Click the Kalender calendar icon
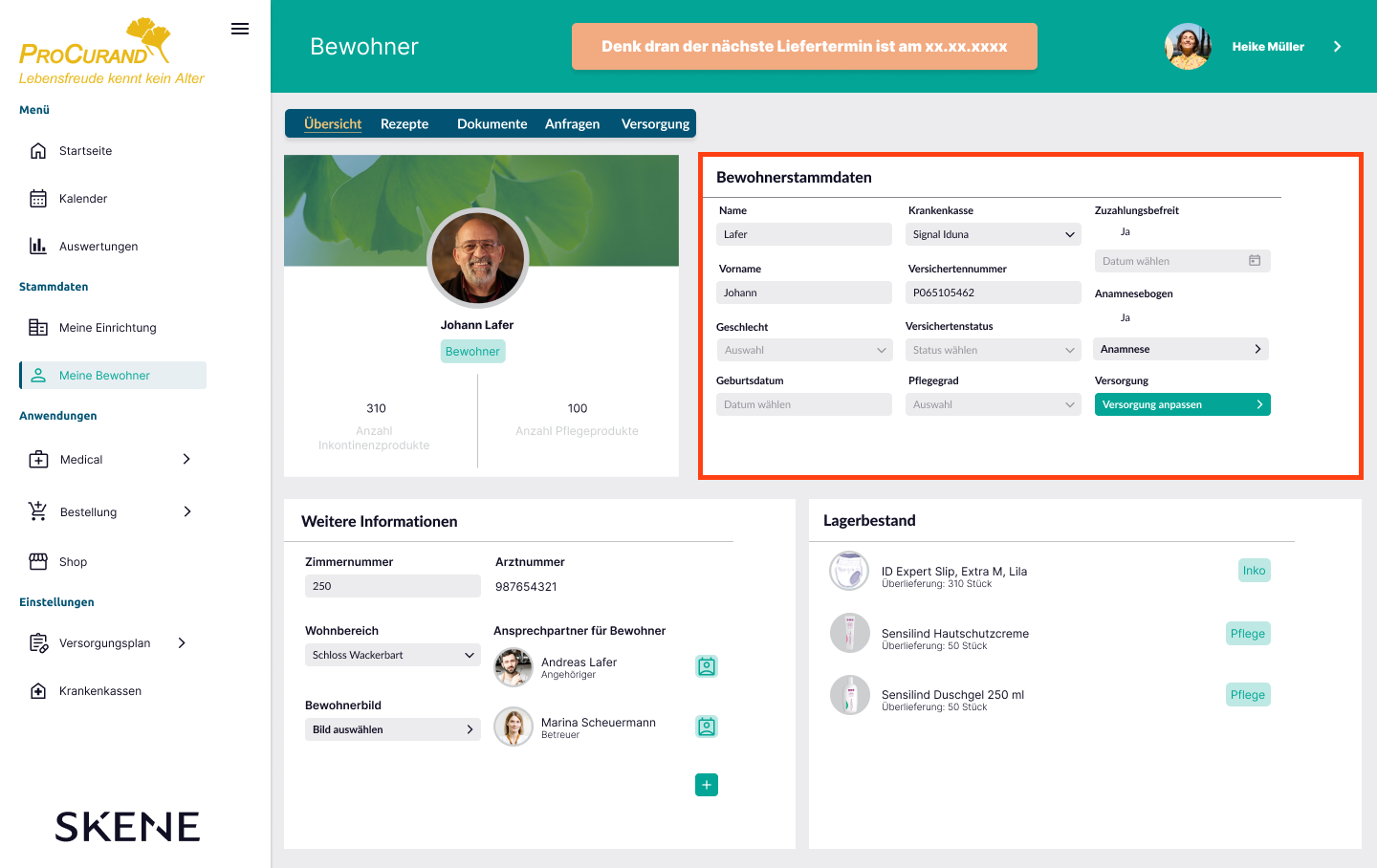This screenshot has width=1377, height=868. click(x=38, y=199)
